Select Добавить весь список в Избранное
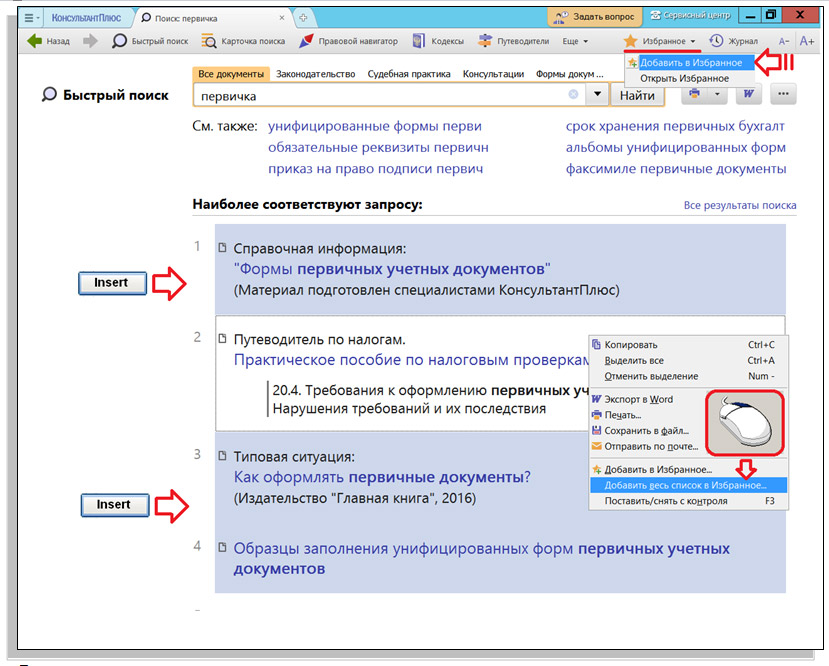Image resolution: width=829 pixels, height=666 pixels. coord(678,485)
